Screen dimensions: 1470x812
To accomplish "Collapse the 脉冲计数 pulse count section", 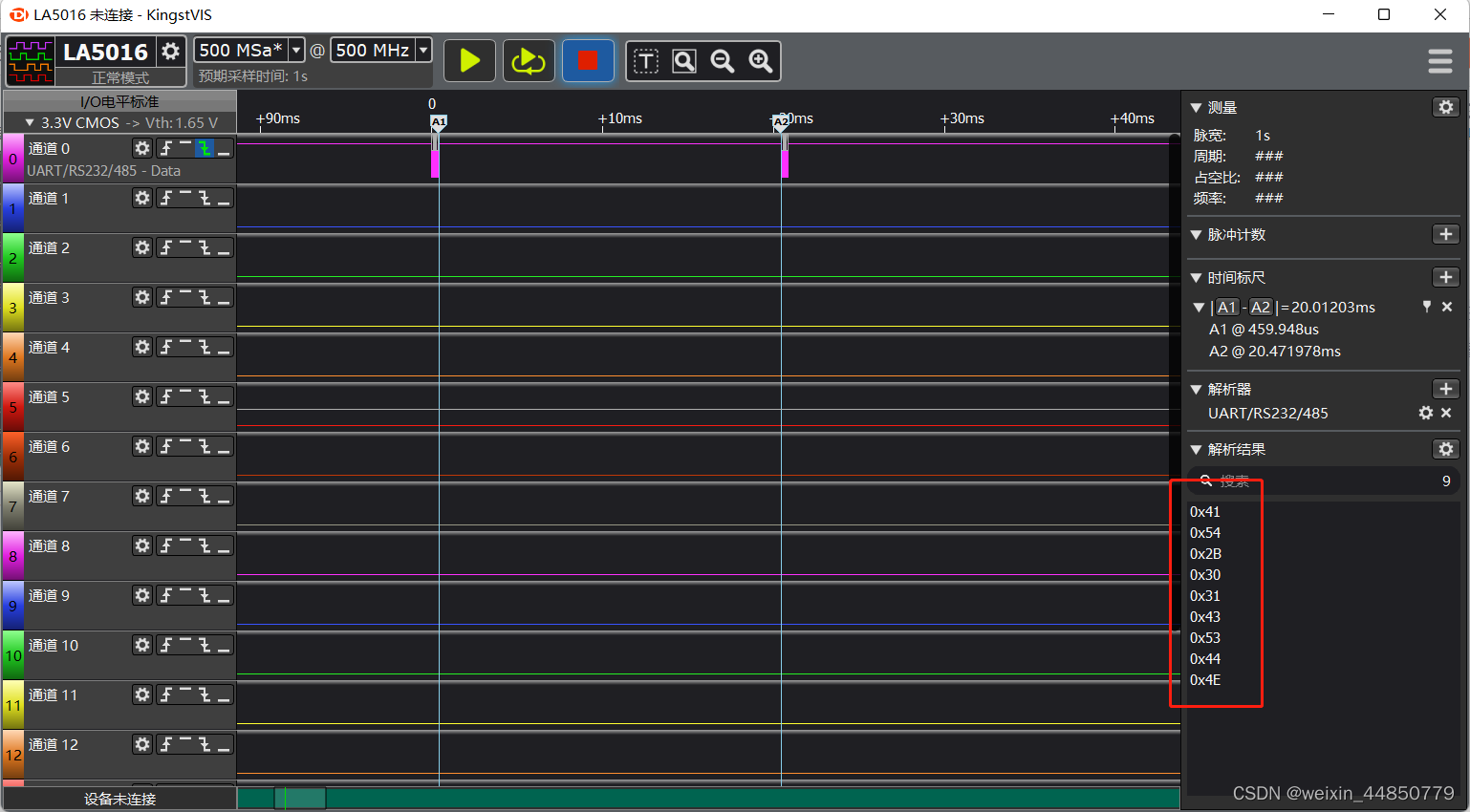I will click(x=1196, y=235).
